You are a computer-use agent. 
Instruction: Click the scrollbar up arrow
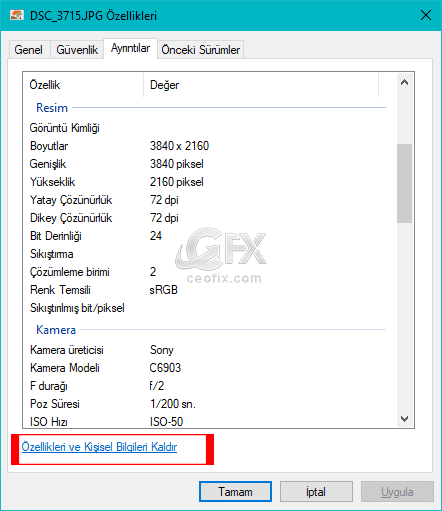404,82
